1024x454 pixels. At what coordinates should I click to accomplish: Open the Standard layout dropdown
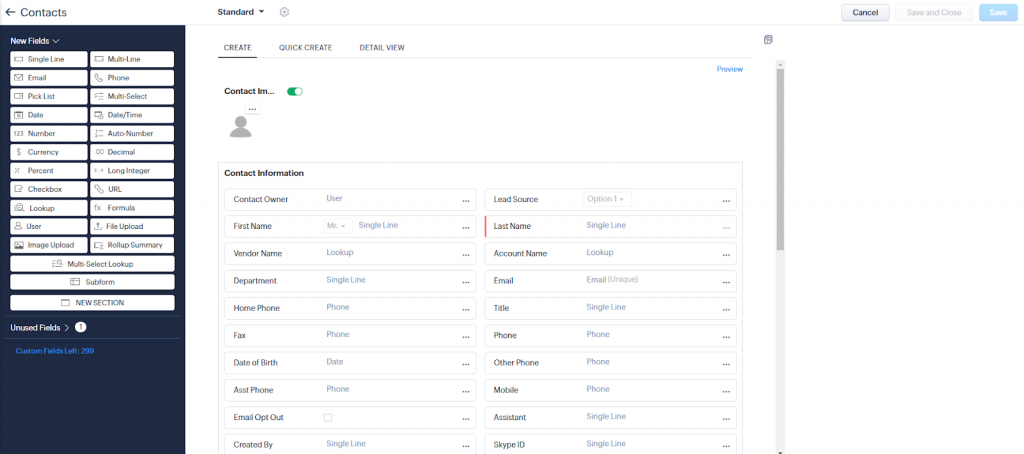(241, 12)
